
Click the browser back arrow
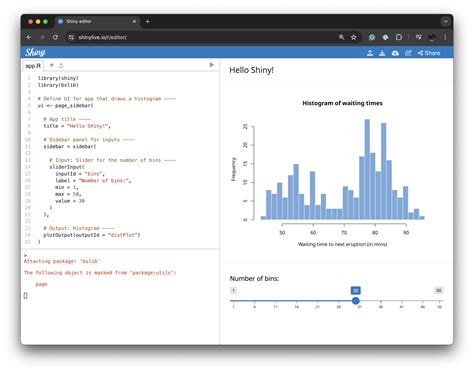click(29, 37)
